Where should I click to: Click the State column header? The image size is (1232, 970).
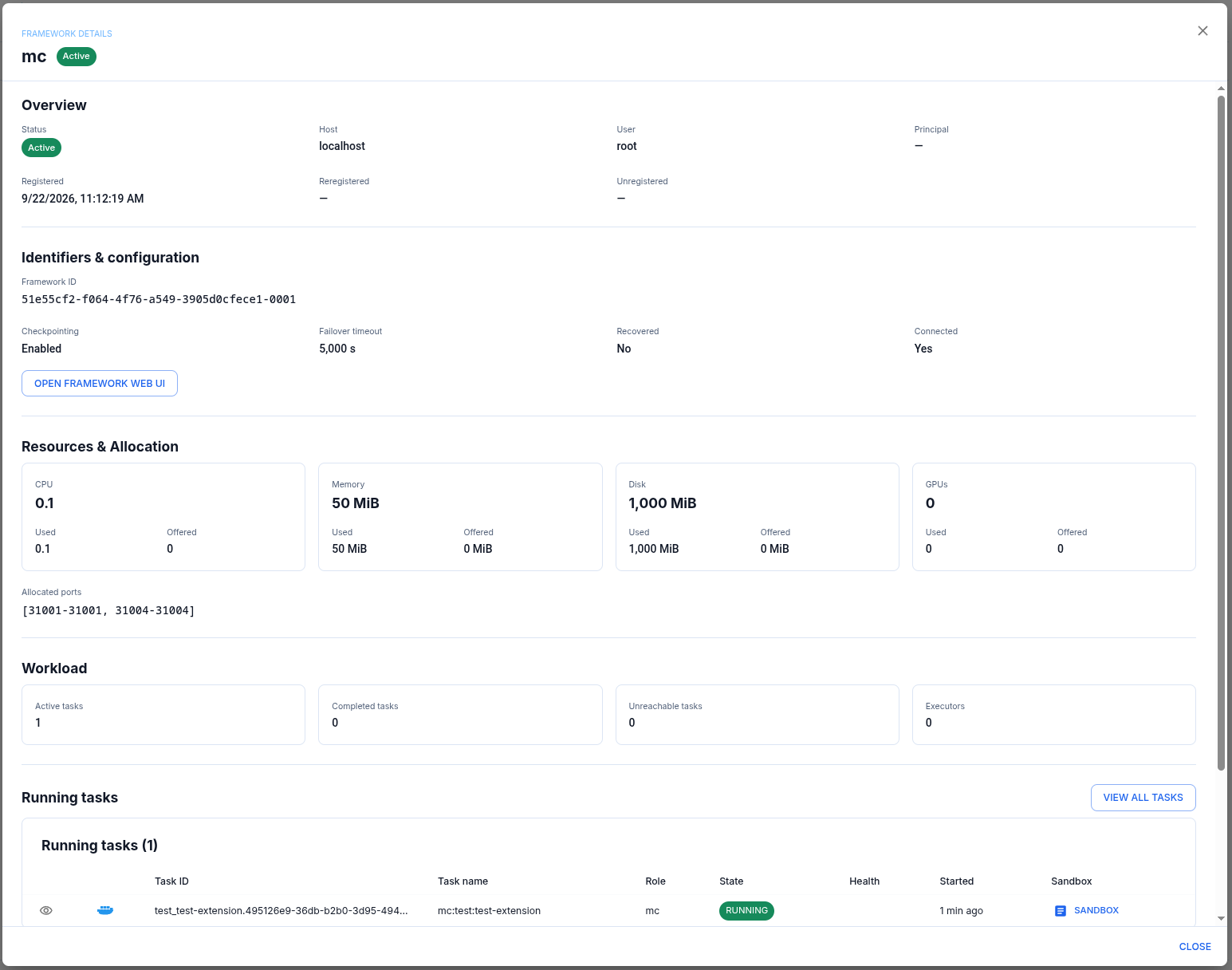[x=731, y=881]
